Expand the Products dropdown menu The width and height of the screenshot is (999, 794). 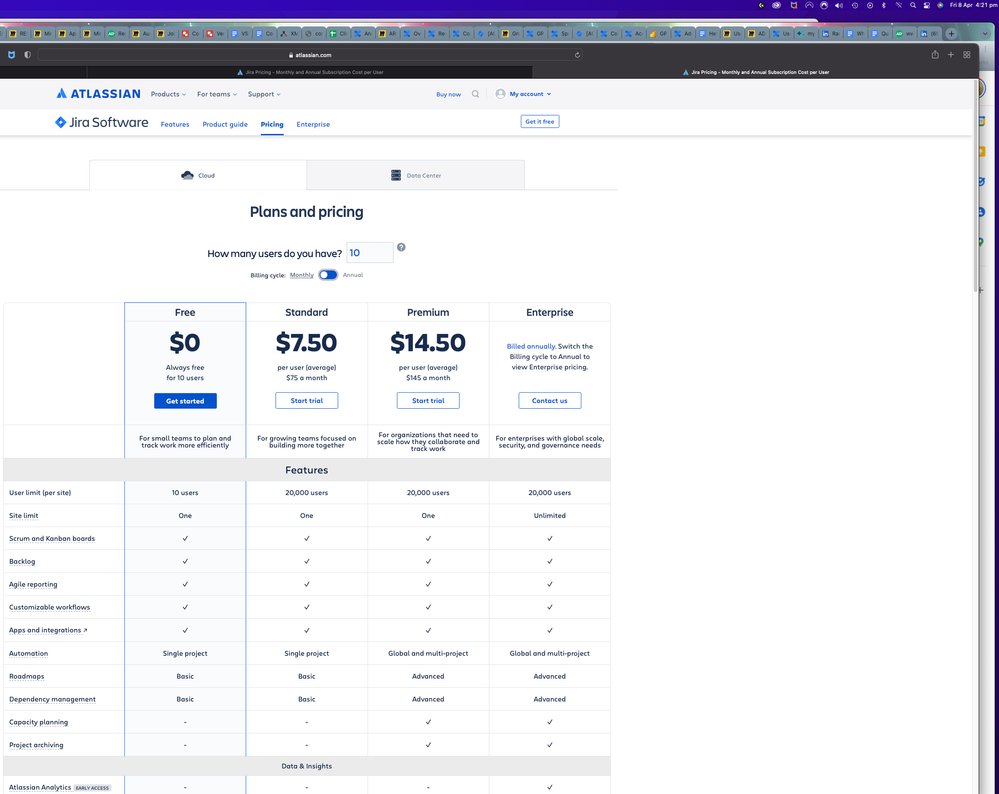pyautogui.click(x=168, y=94)
